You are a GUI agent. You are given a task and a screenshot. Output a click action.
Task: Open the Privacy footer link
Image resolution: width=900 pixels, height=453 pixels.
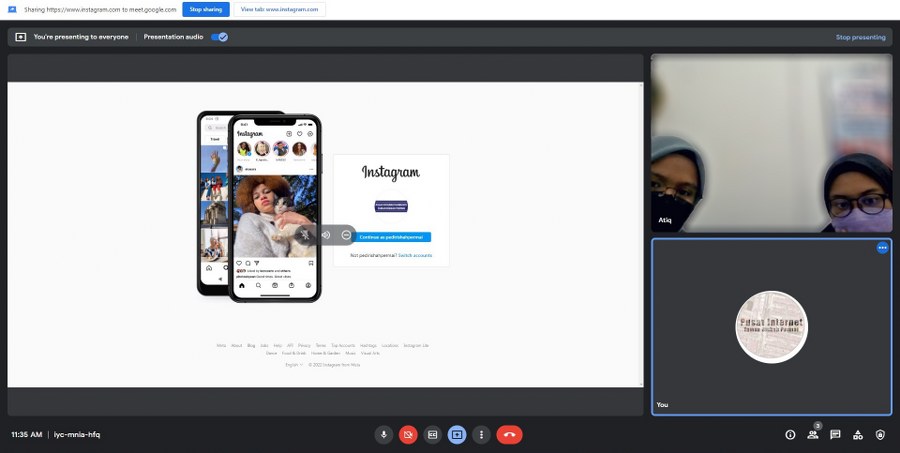(304, 346)
